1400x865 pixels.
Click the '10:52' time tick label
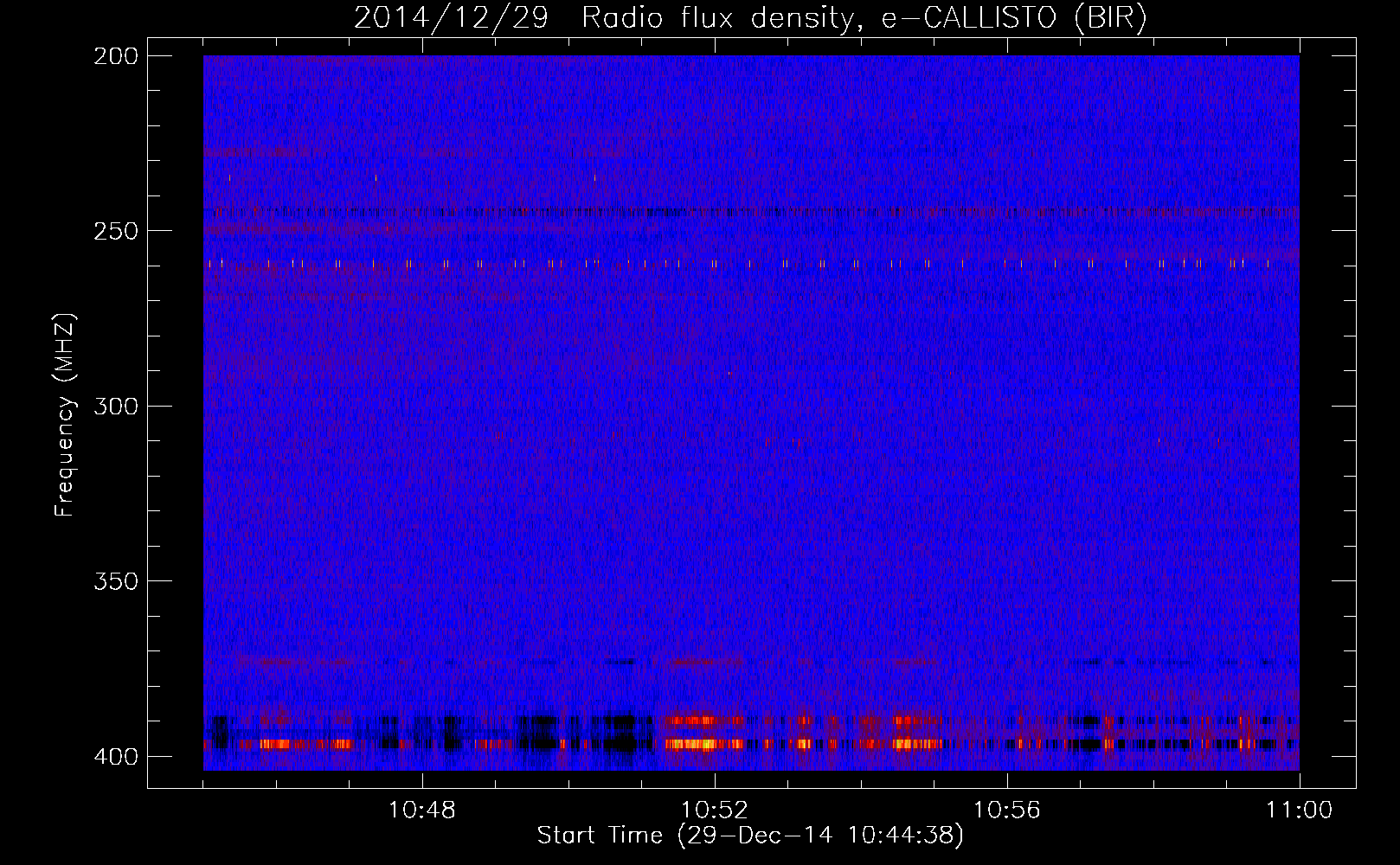point(715,811)
